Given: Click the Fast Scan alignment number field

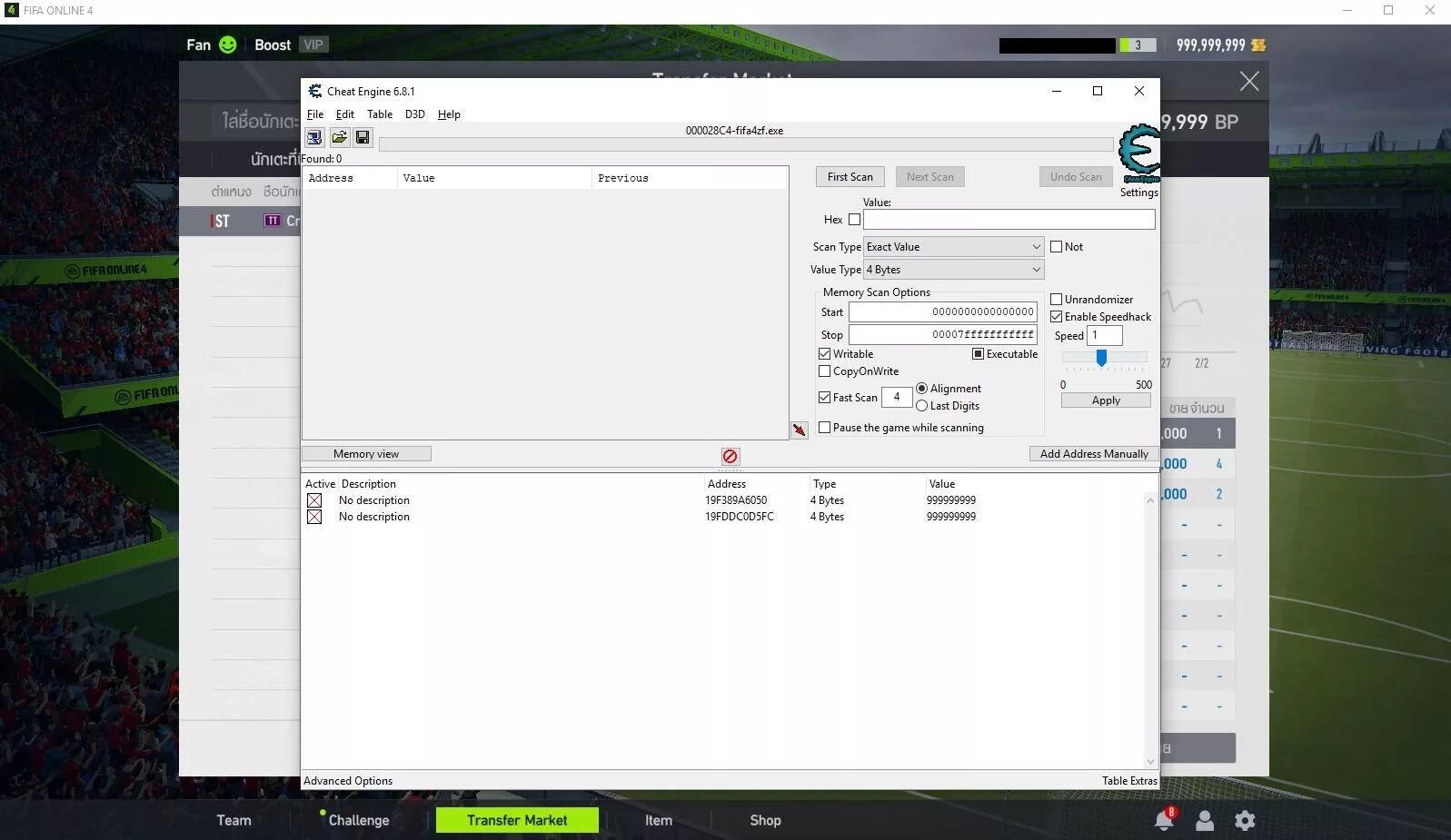Looking at the screenshot, I should (897, 398).
